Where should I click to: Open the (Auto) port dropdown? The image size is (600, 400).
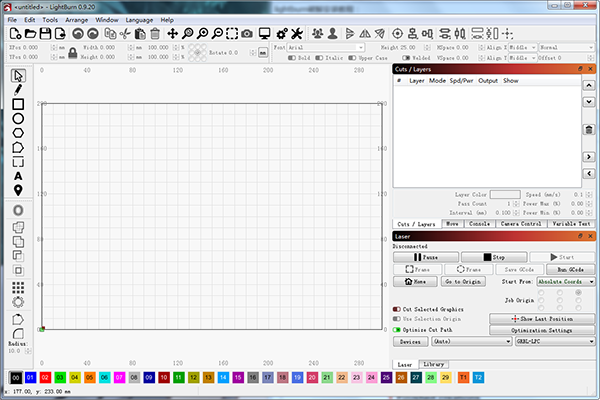472,341
